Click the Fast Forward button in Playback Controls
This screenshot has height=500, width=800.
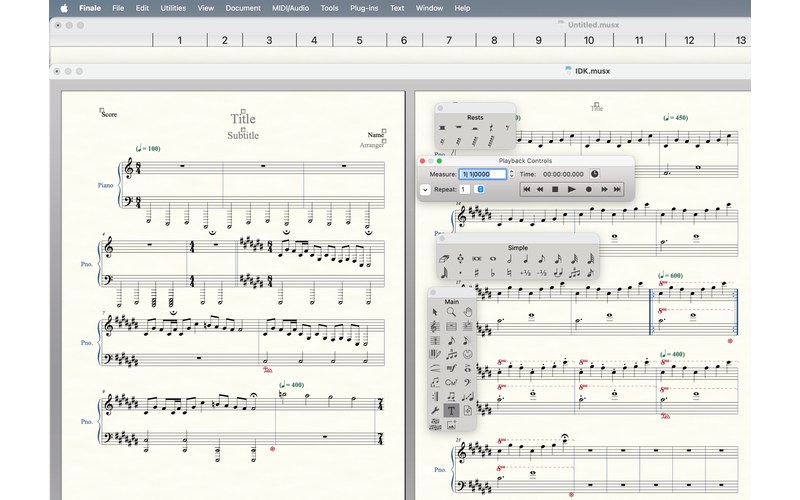coord(604,189)
